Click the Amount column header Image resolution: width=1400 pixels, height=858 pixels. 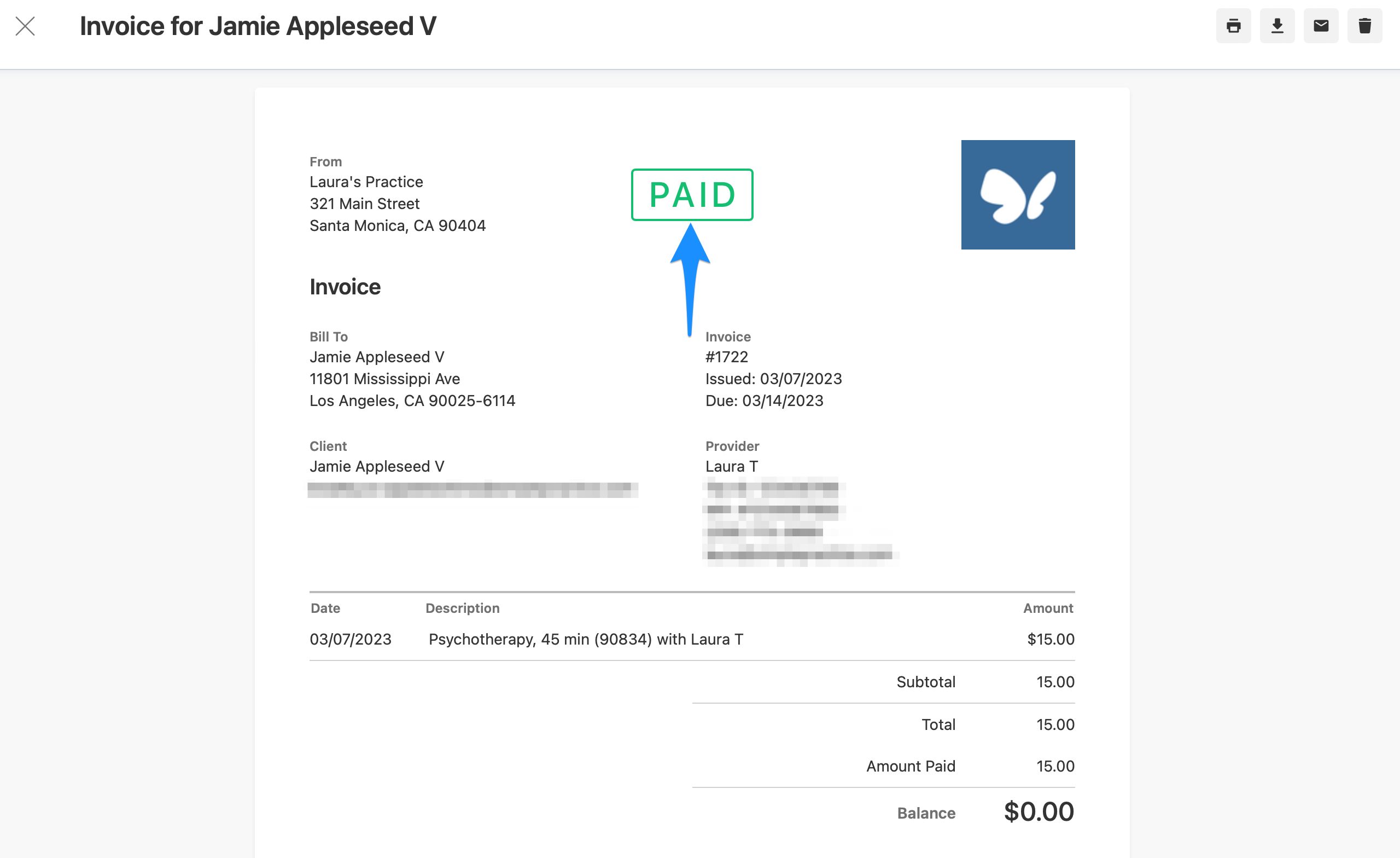(1048, 608)
